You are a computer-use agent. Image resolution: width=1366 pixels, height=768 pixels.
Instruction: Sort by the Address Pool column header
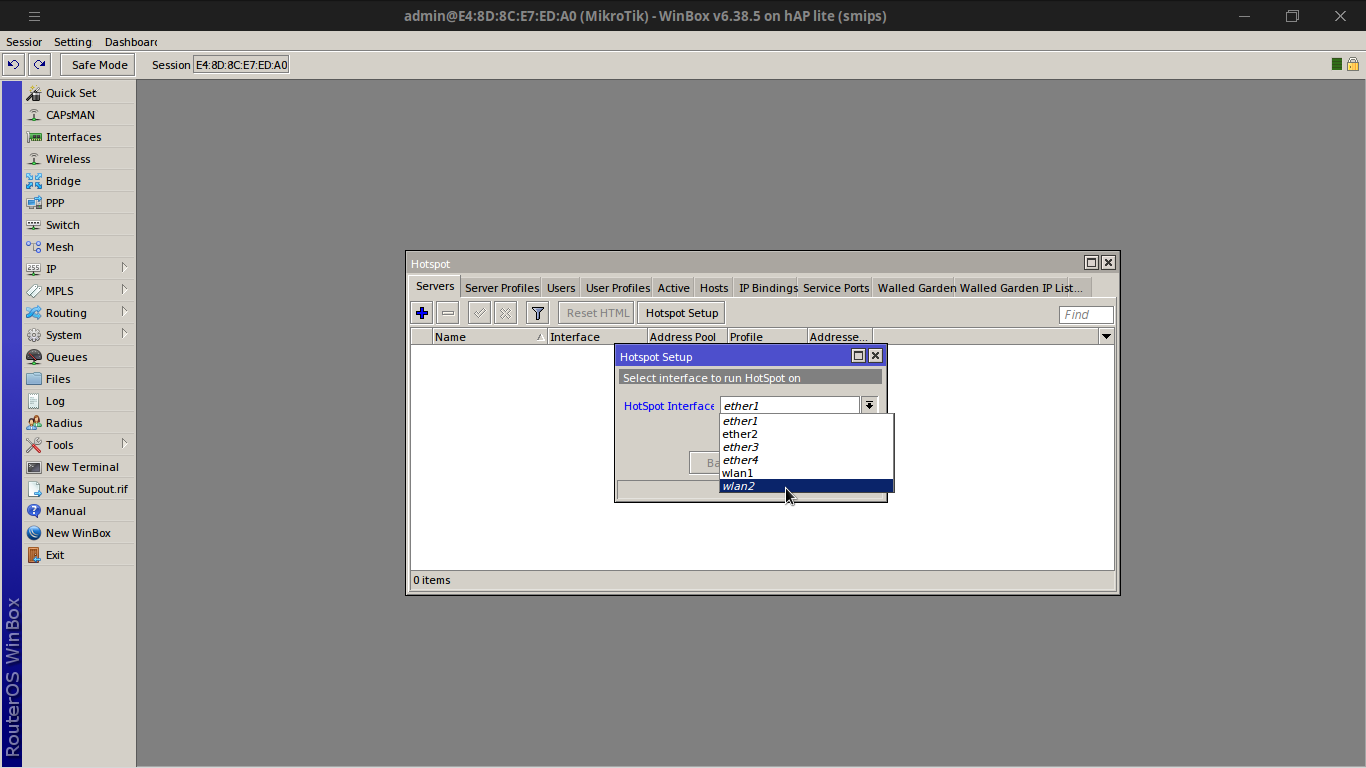687,337
